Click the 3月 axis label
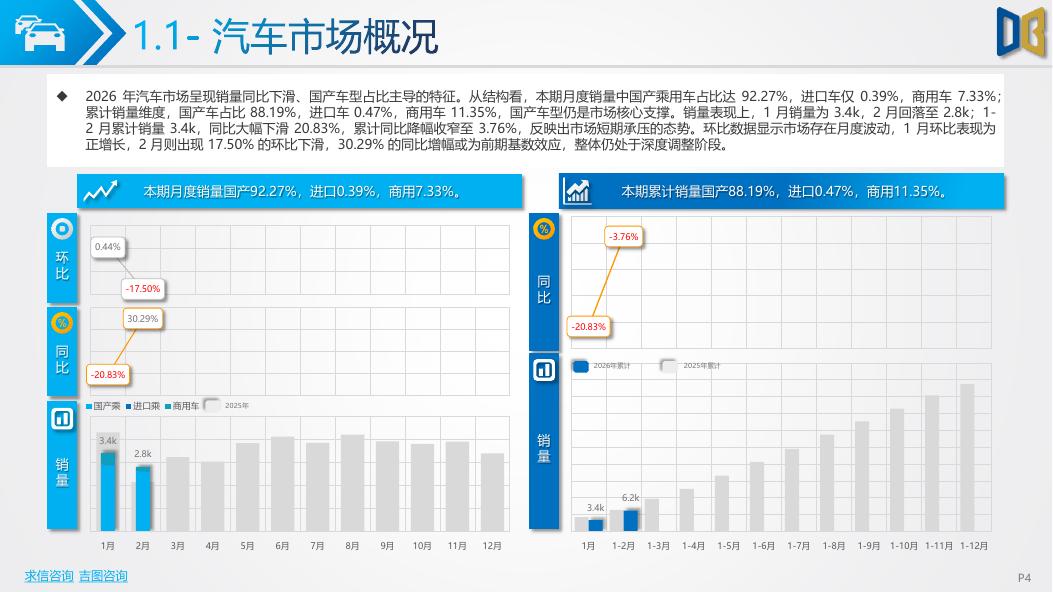This screenshot has height=592, width=1053. [x=177, y=546]
